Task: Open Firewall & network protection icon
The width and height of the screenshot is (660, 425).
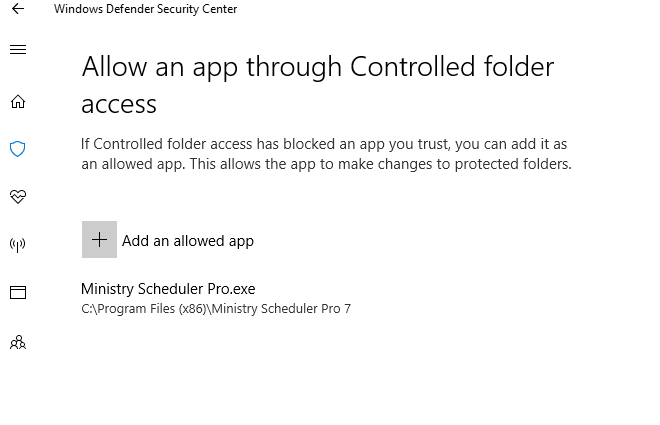Action: 18,245
